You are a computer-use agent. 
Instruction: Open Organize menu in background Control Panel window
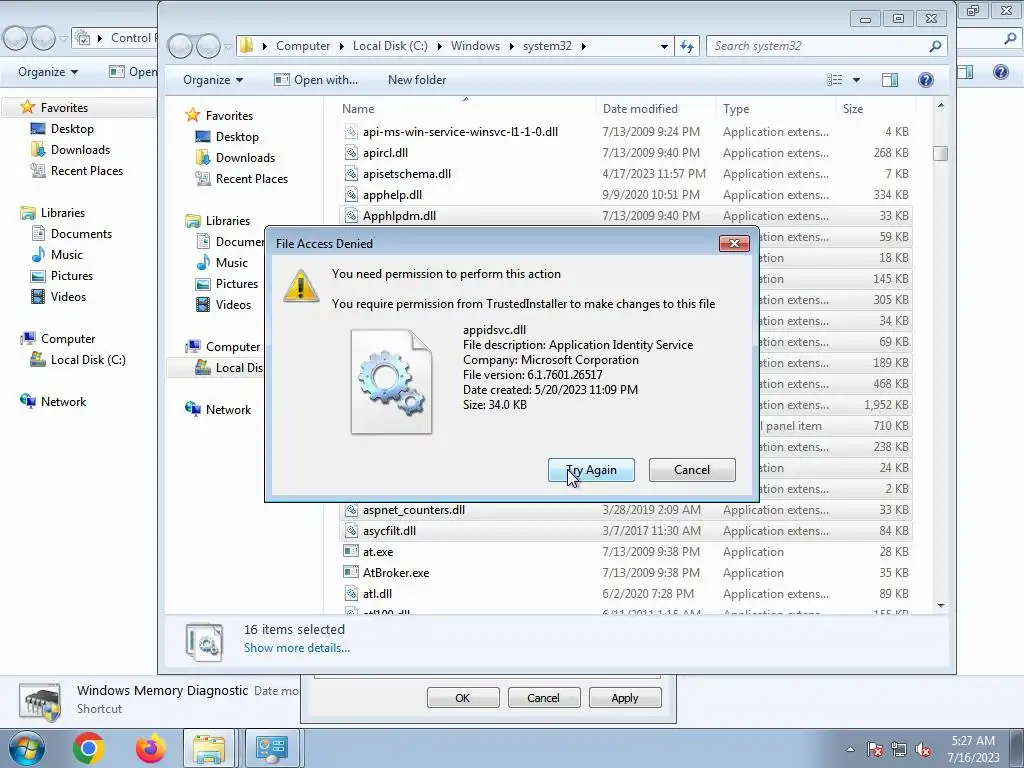[x=48, y=72]
